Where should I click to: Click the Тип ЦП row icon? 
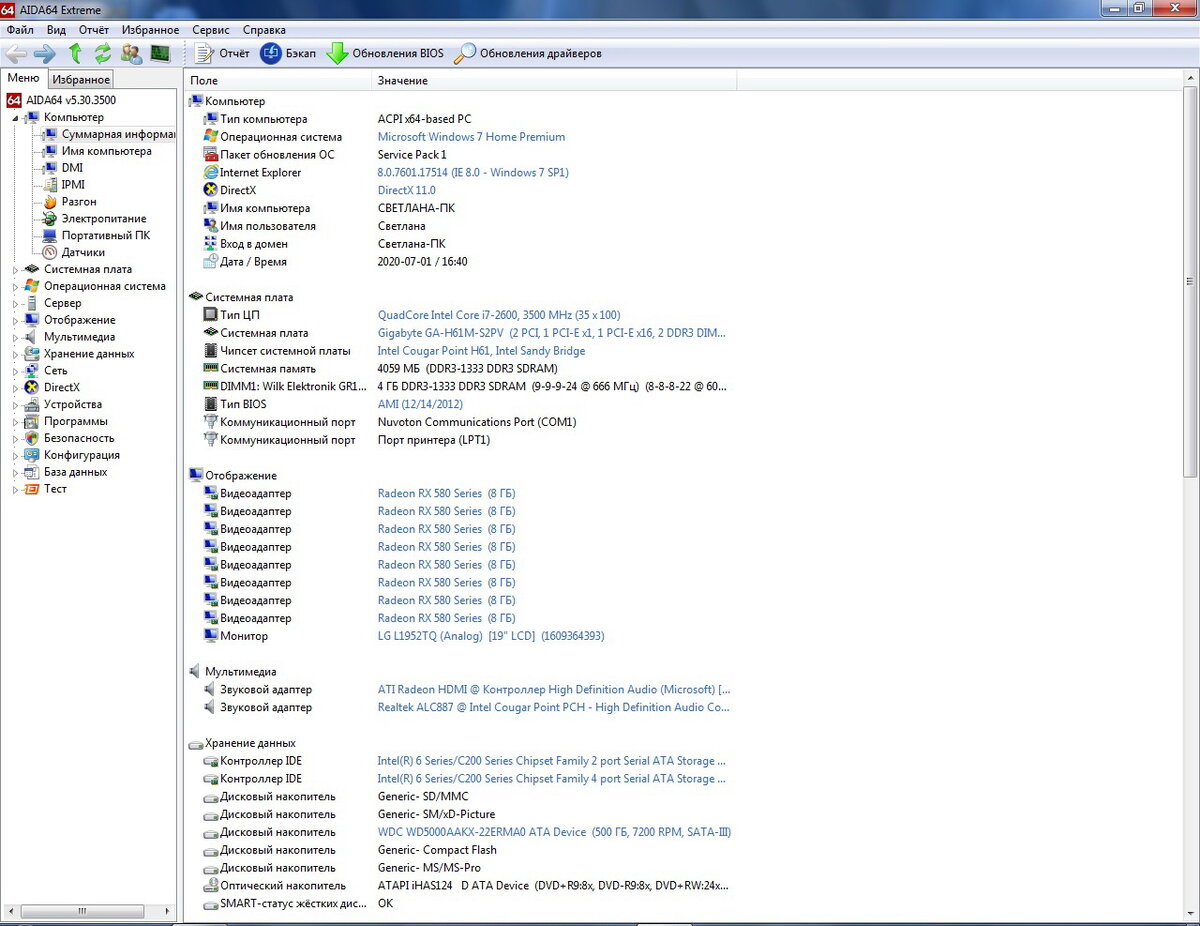(211, 315)
